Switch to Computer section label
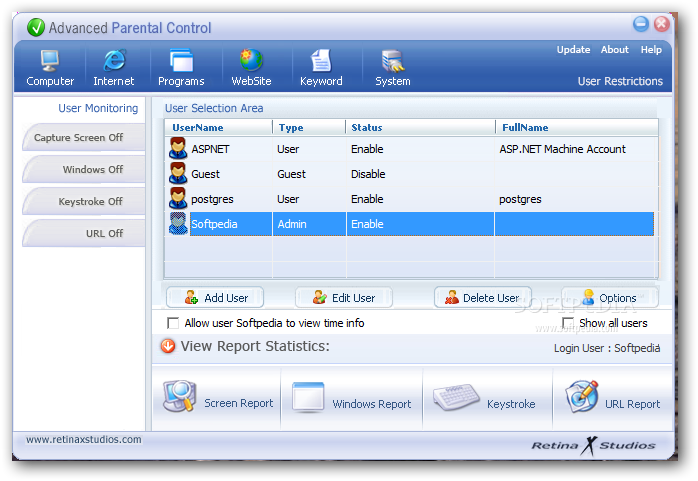 coord(50,81)
